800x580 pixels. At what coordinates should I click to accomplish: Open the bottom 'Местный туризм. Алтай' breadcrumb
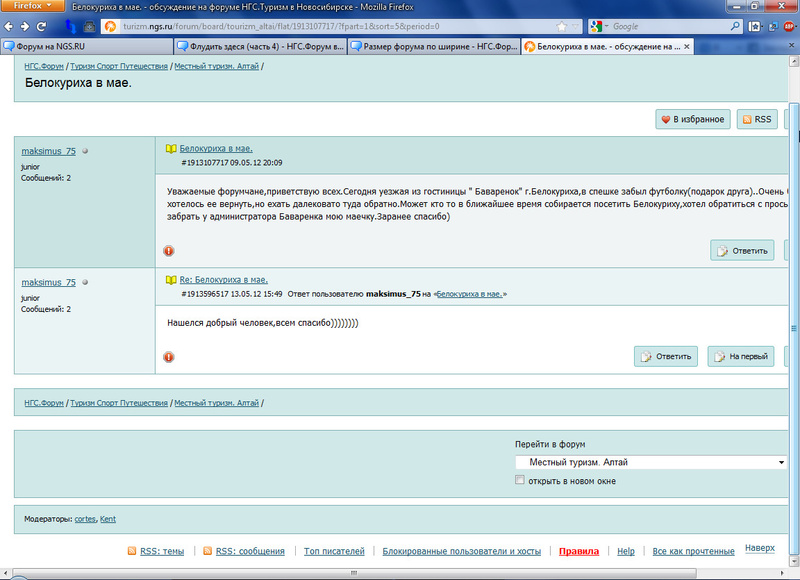point(217,403)
